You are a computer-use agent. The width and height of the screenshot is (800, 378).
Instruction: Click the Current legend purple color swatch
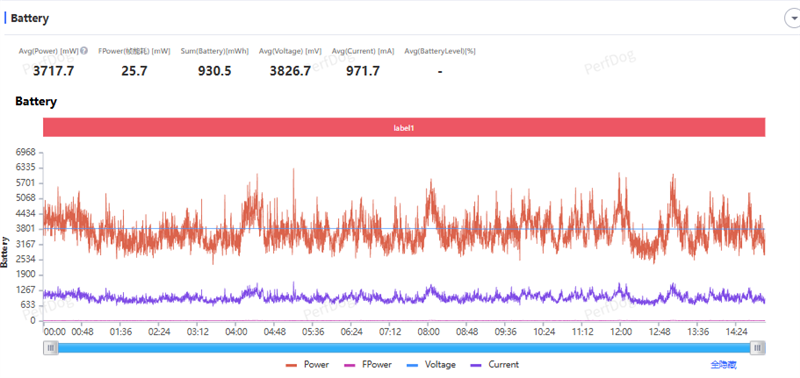476,365
